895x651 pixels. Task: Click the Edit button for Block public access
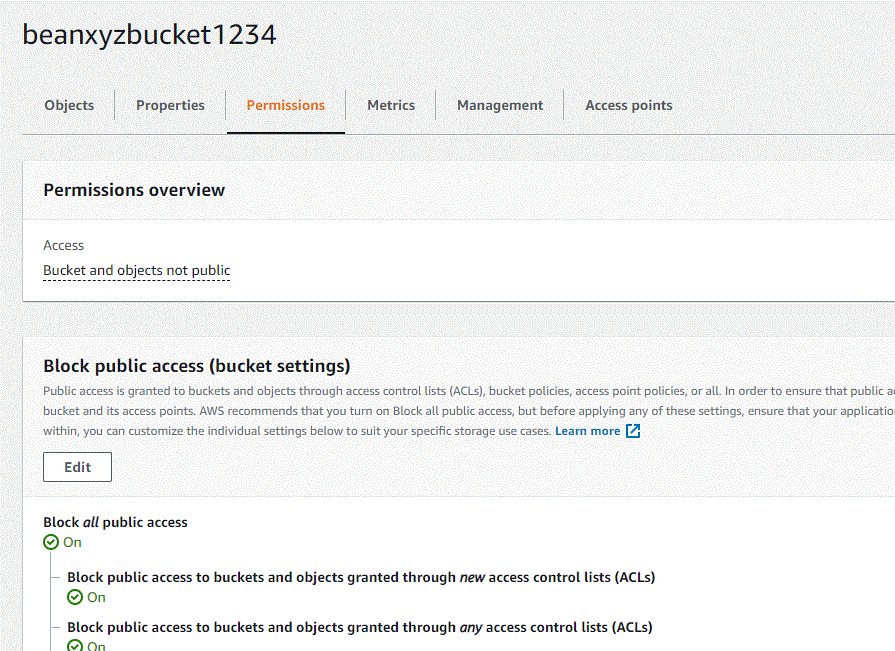pyautogui.click(x=77, y=466)
